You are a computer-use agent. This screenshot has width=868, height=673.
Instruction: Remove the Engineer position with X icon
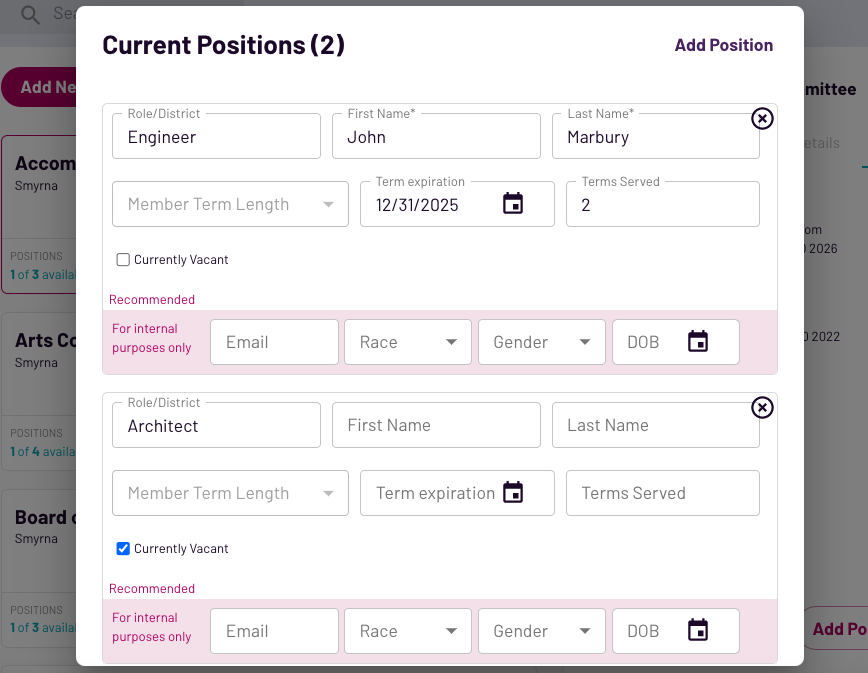point(762,119)
